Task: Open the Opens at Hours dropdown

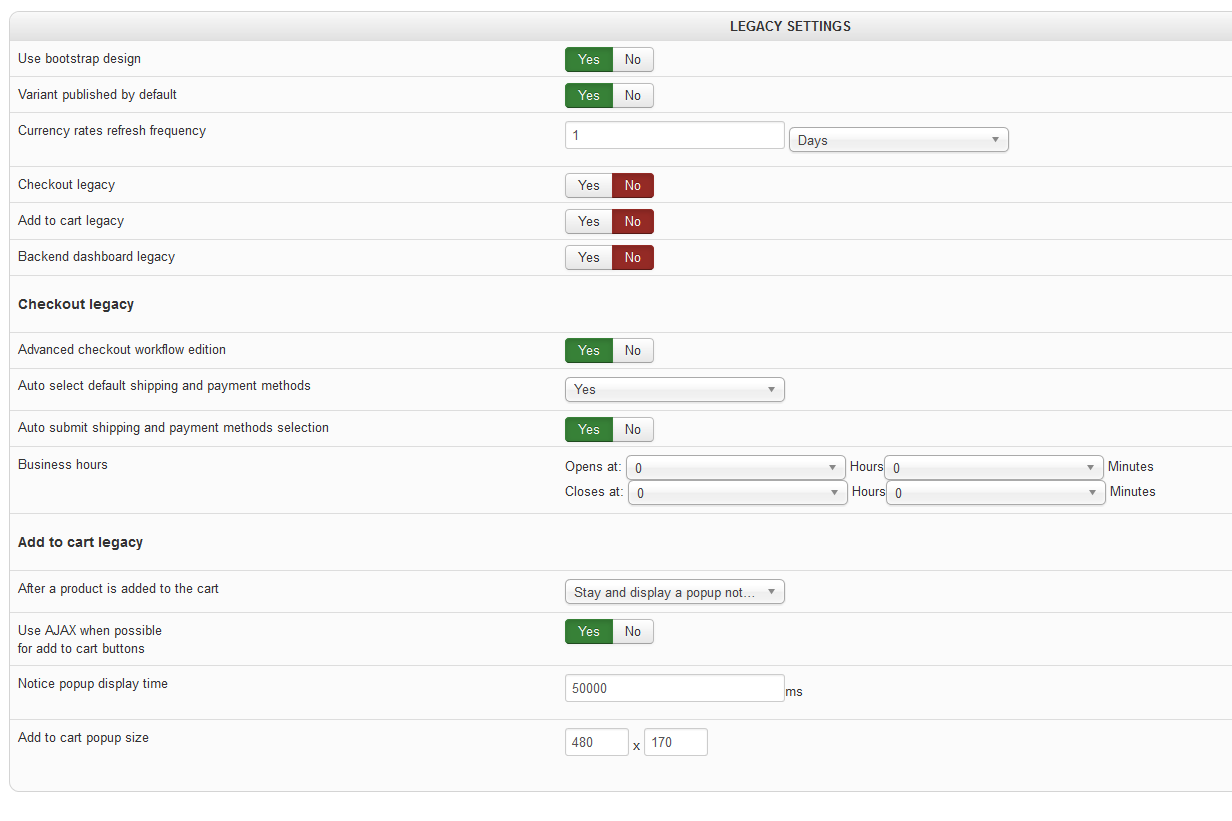Action: click(x=736, y=468)
